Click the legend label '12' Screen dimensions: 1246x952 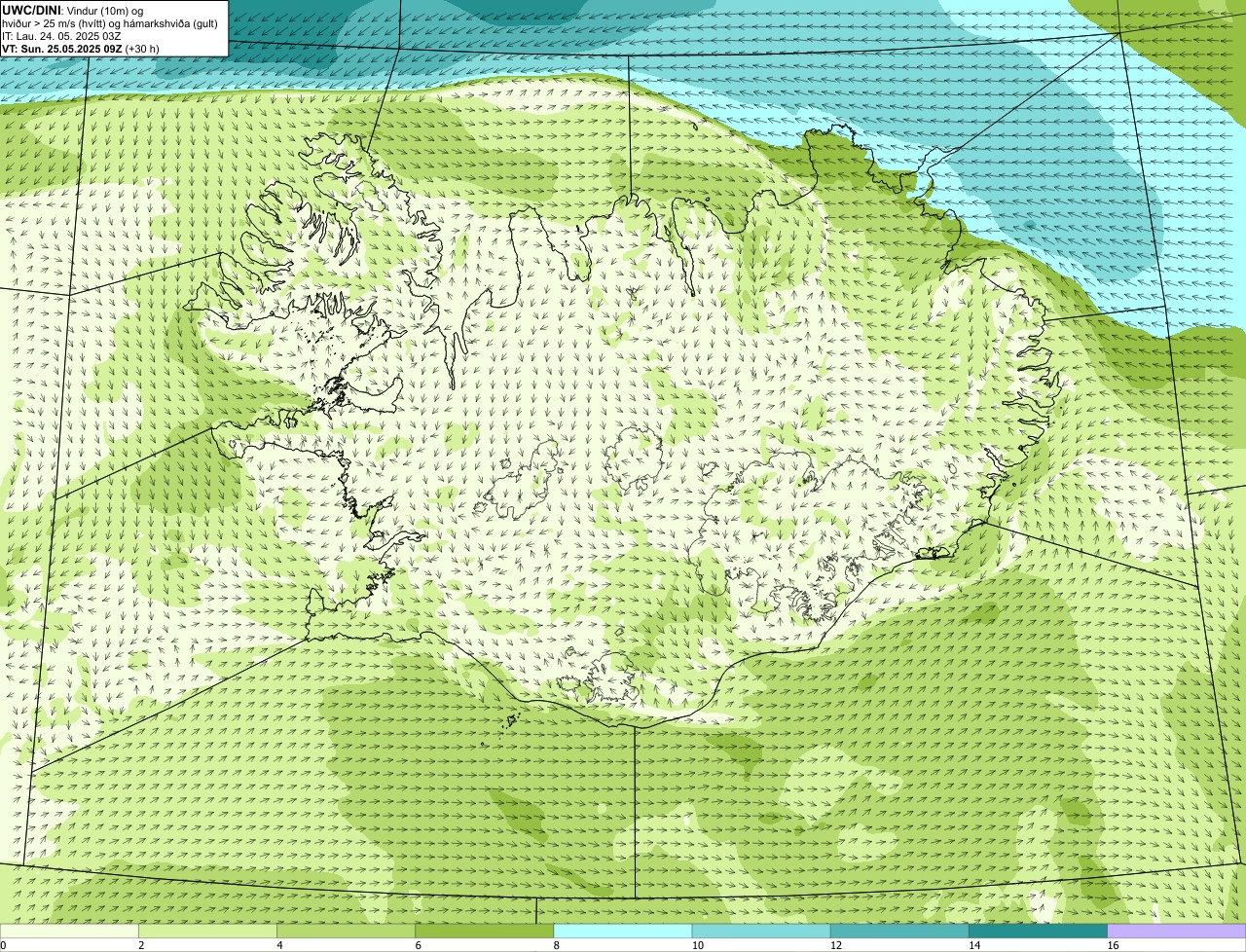pyautogui.click(x=836, y=945)
